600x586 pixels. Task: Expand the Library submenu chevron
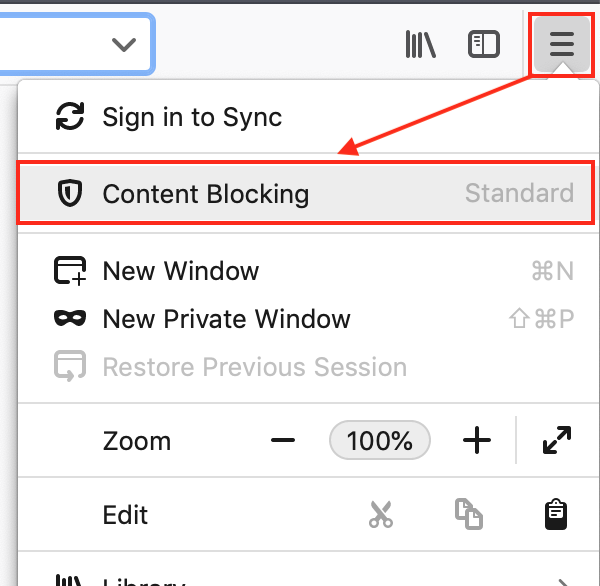pos(565,580)
